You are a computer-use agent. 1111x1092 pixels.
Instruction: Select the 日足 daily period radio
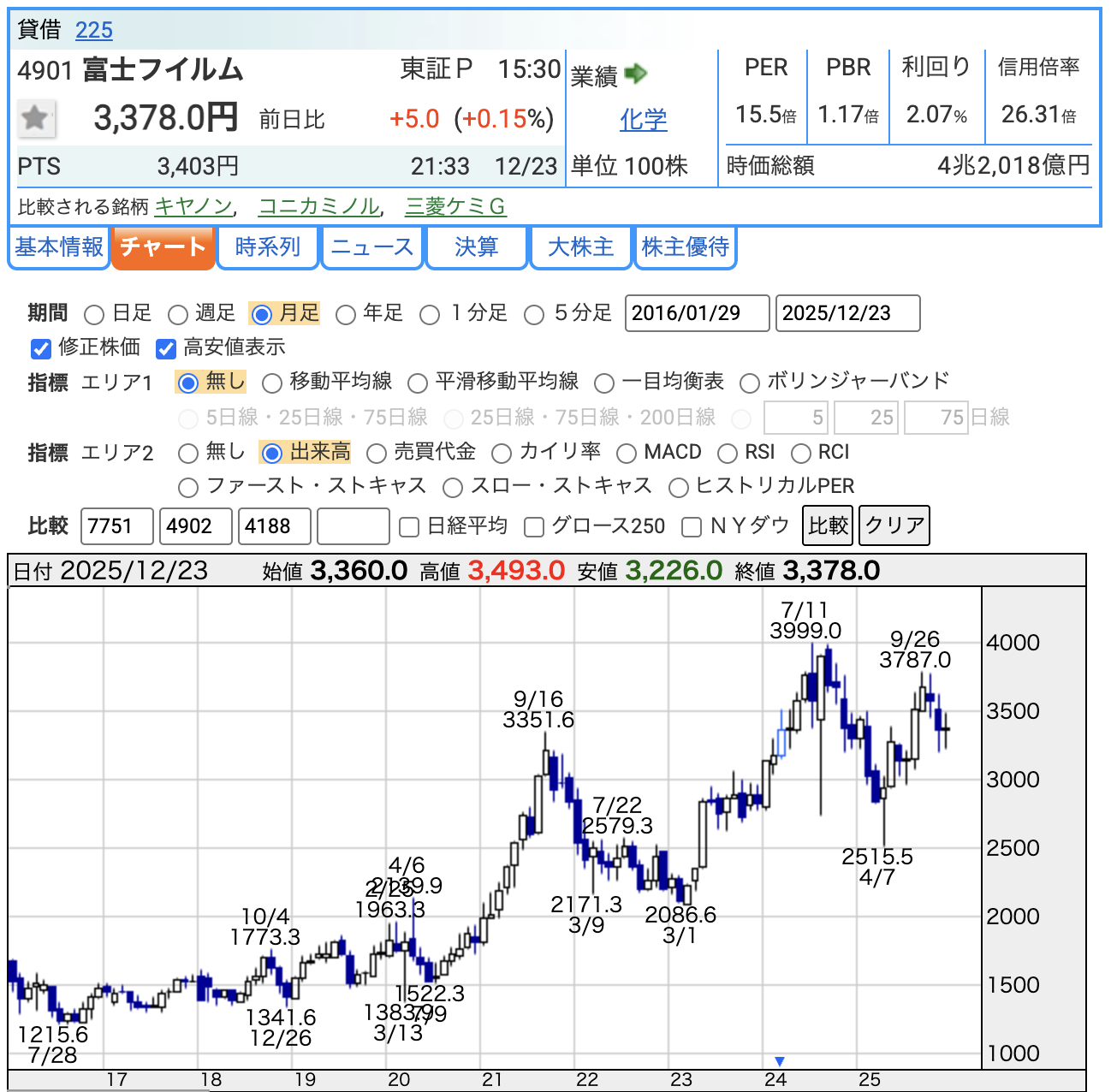coord(95,315)
